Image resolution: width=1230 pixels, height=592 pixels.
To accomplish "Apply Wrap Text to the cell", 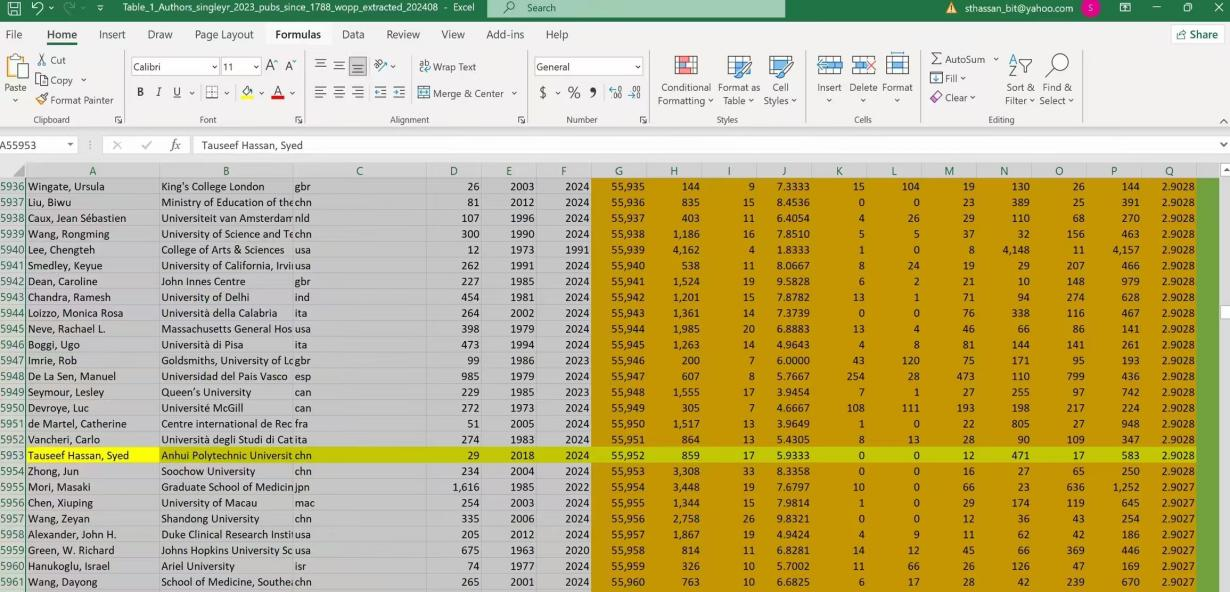I will 447,67.
